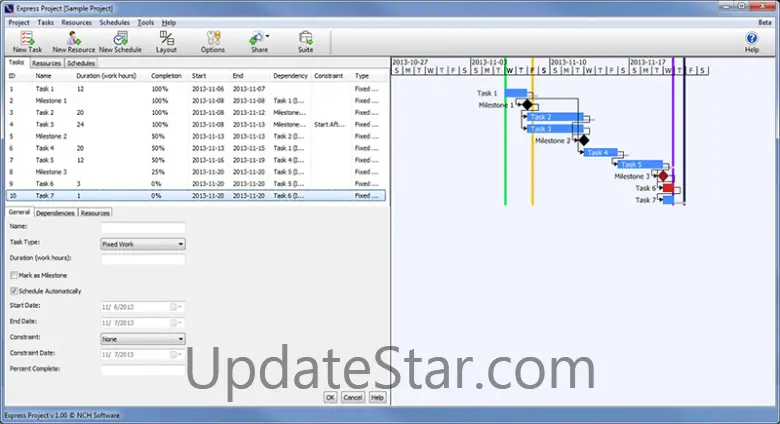Click the Task 2 bar in Gantt chart
The image size is (780, 424).
(555, 117)
